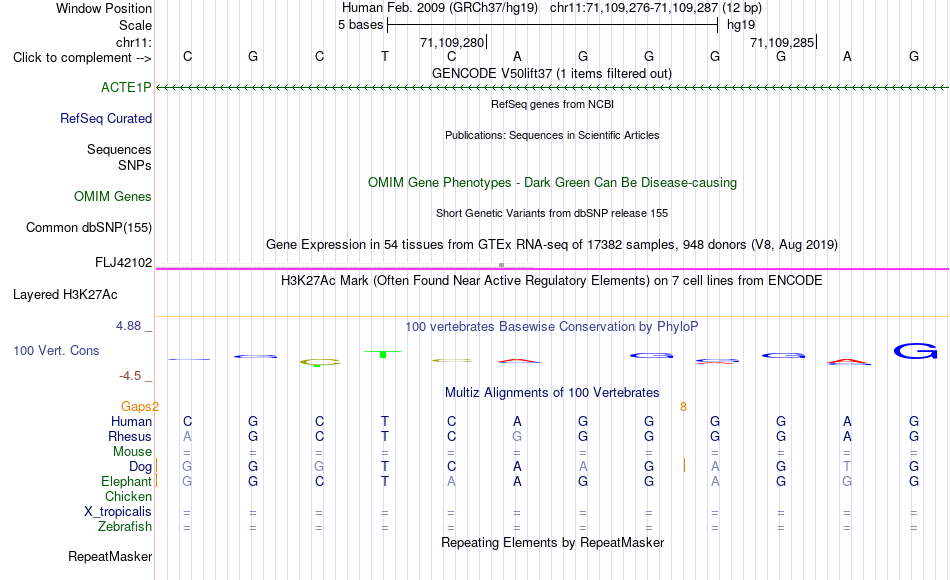Click the H3K27Ac Mark track title
Image resolution: width=950 pixels, height=580 pixels.
tap(551, 281)
